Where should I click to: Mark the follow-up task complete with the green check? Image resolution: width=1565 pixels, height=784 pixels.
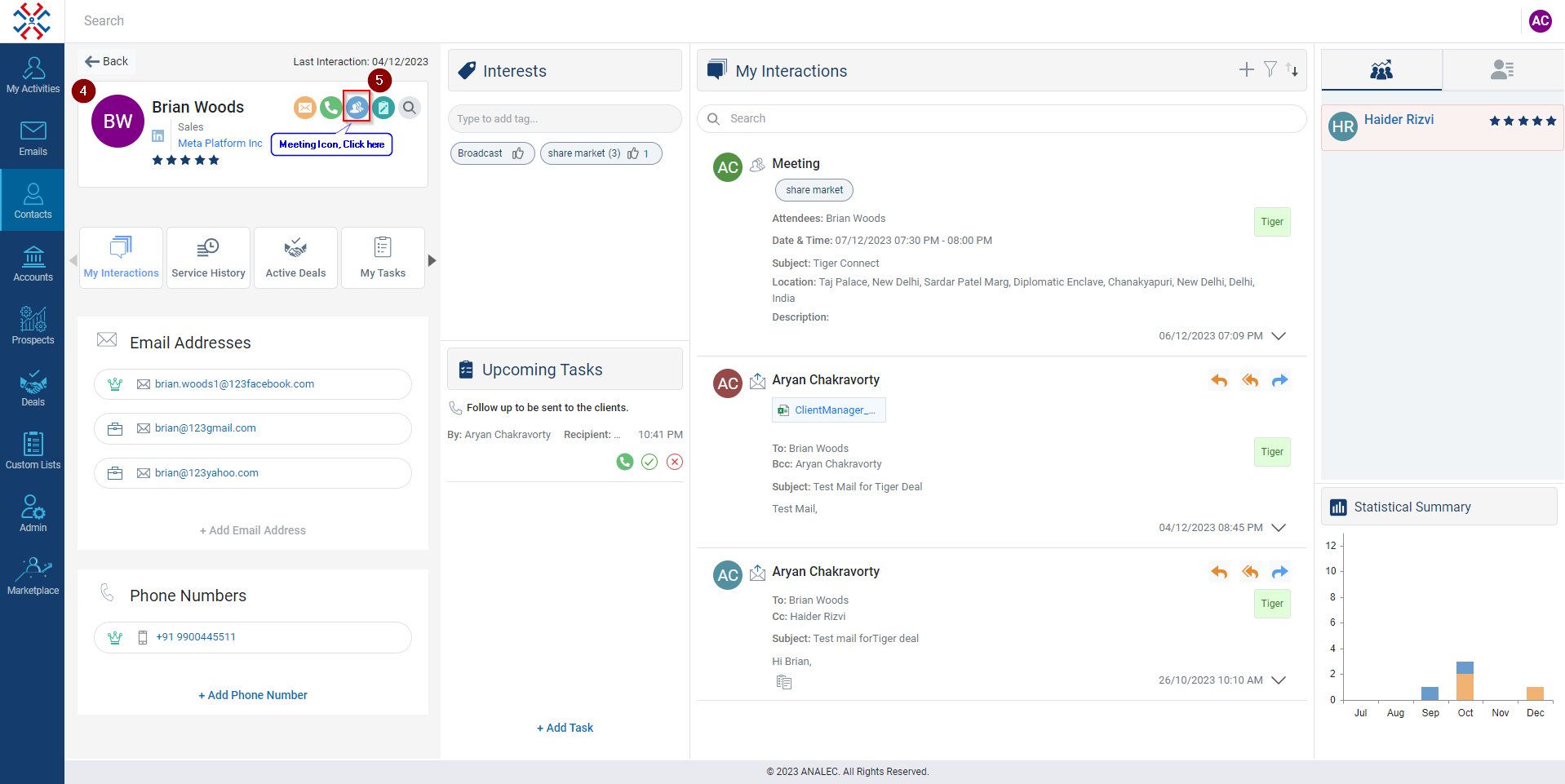point(649,462)
